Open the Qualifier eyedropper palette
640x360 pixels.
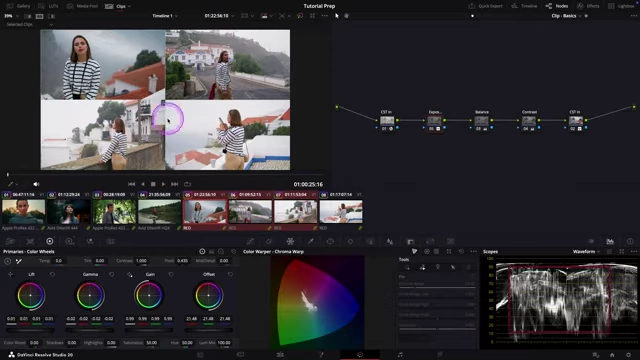tap(311, 241)
